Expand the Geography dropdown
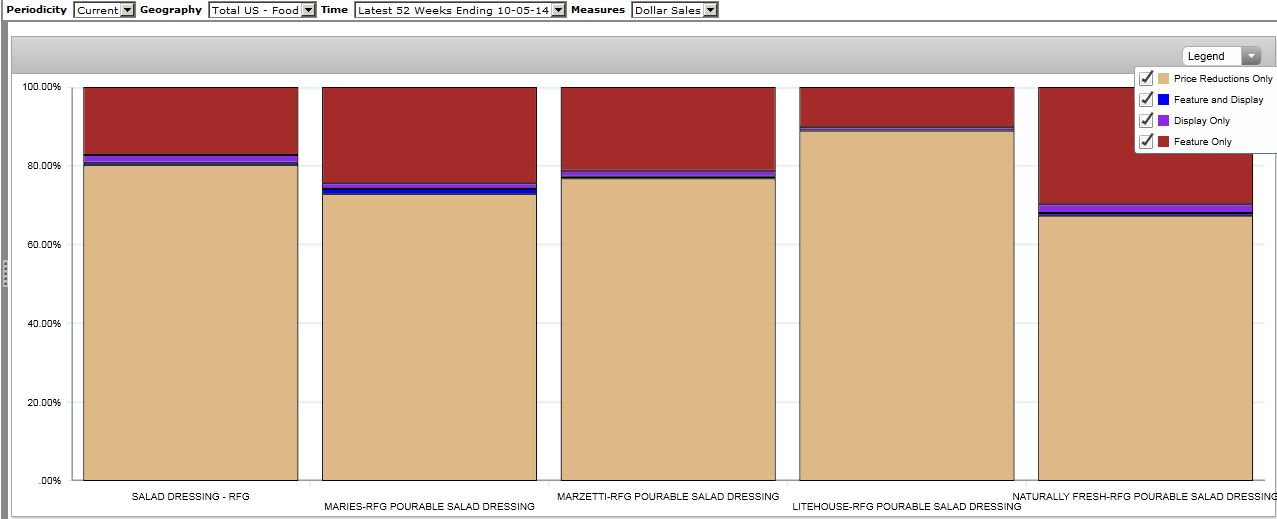 click(308, 10)
